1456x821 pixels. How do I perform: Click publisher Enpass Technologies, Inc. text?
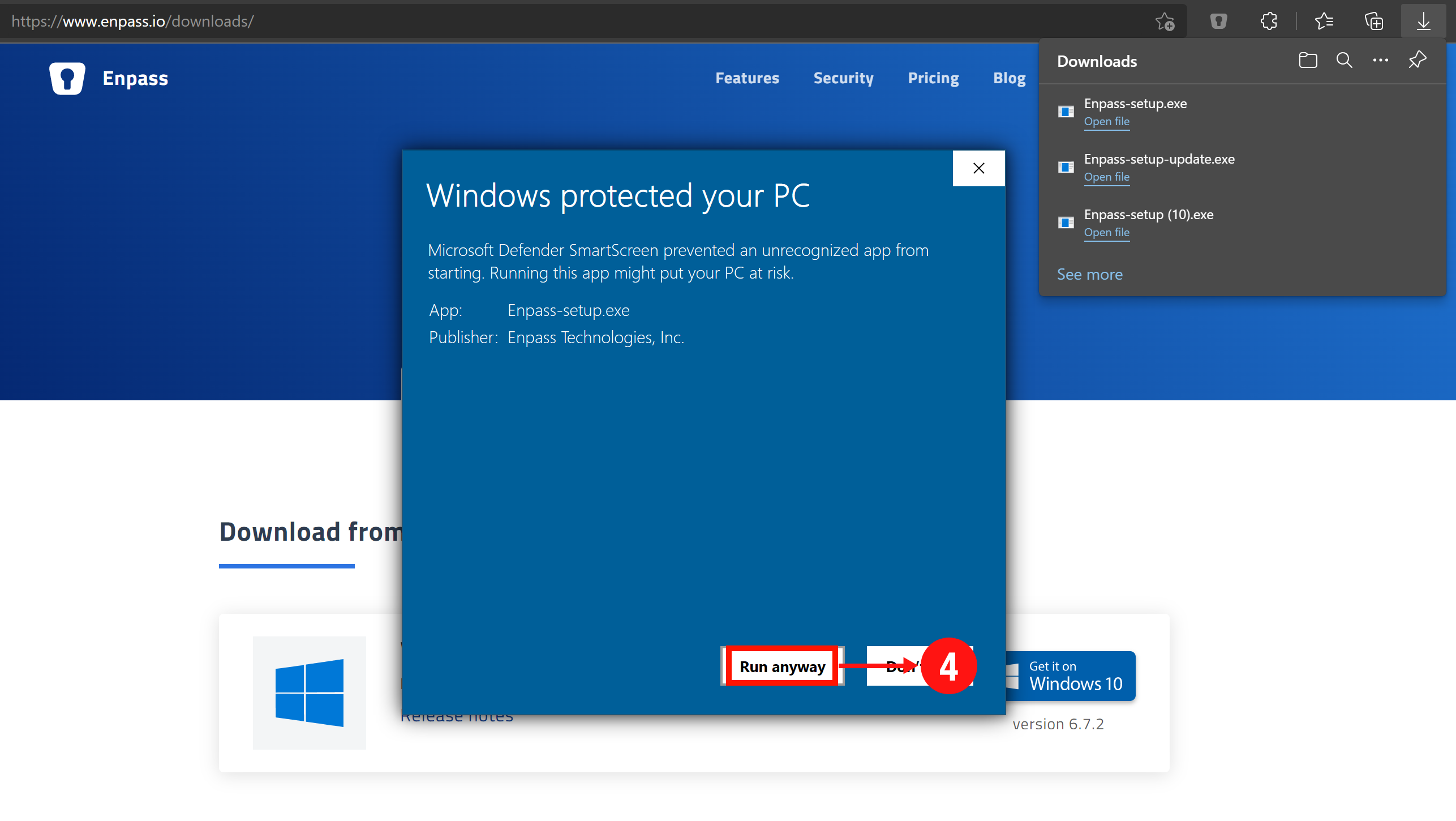pos(596,337)
